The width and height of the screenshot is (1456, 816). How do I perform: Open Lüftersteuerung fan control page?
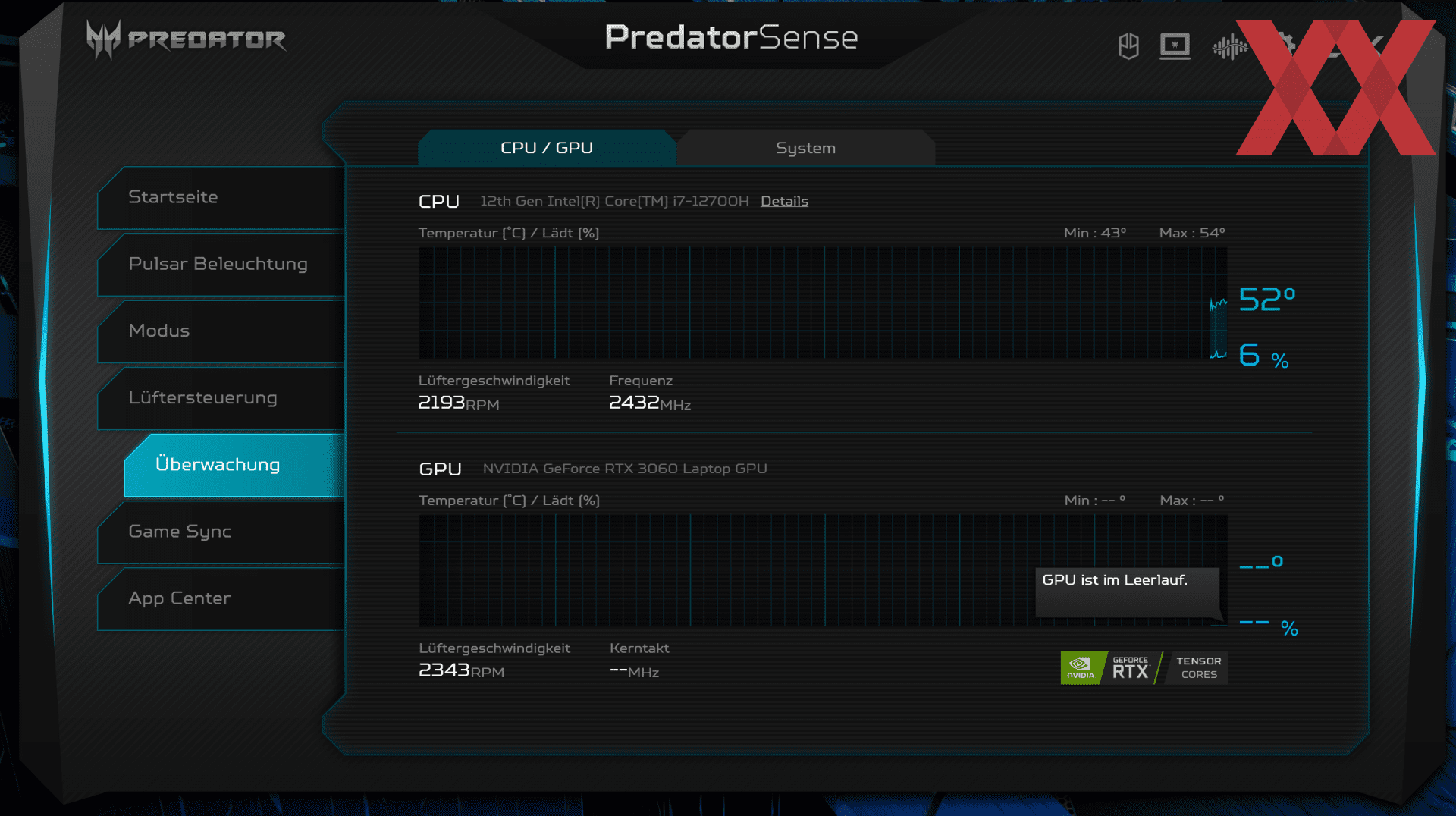tap(221, 397)
